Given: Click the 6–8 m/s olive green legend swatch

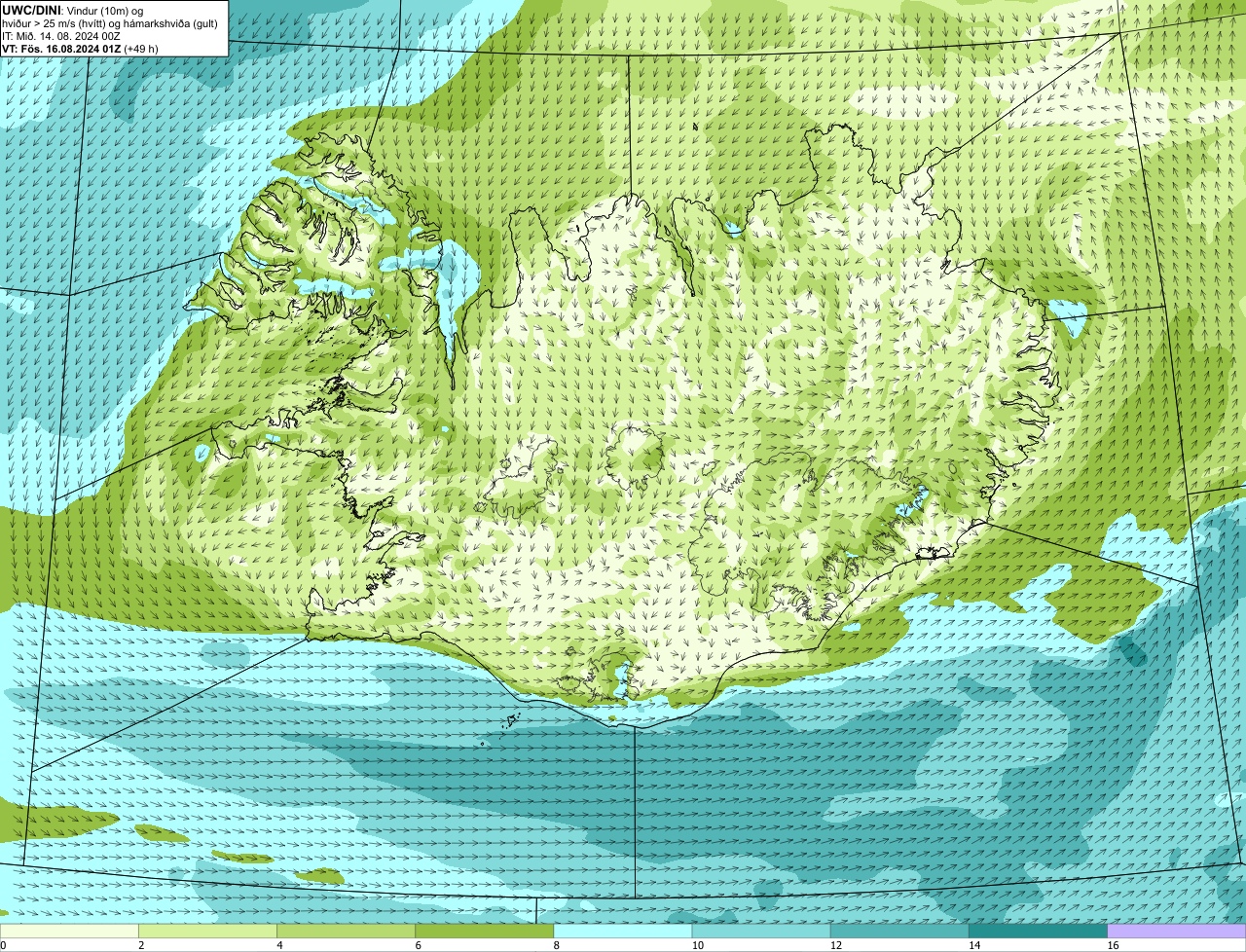Looking at the screenshot, I should coord(484,932).
